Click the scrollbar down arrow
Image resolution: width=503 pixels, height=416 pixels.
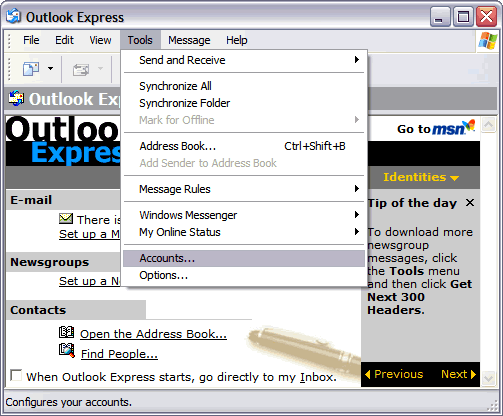489,378
